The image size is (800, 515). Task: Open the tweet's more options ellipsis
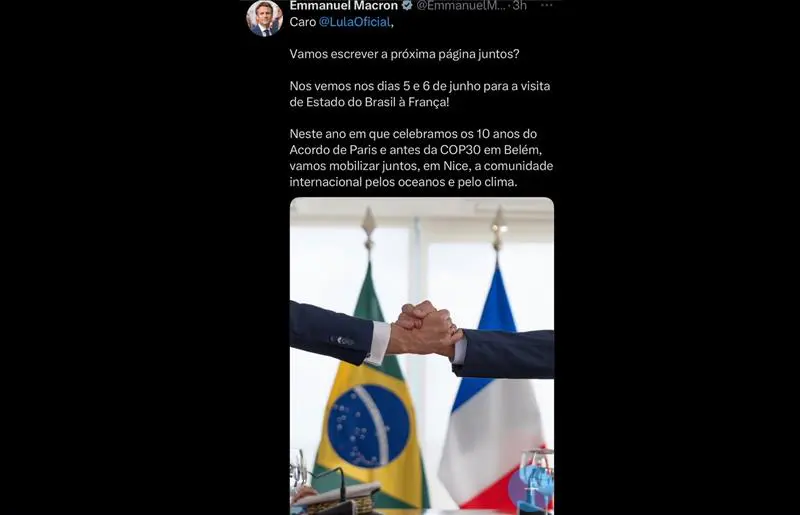click(546, 5)
